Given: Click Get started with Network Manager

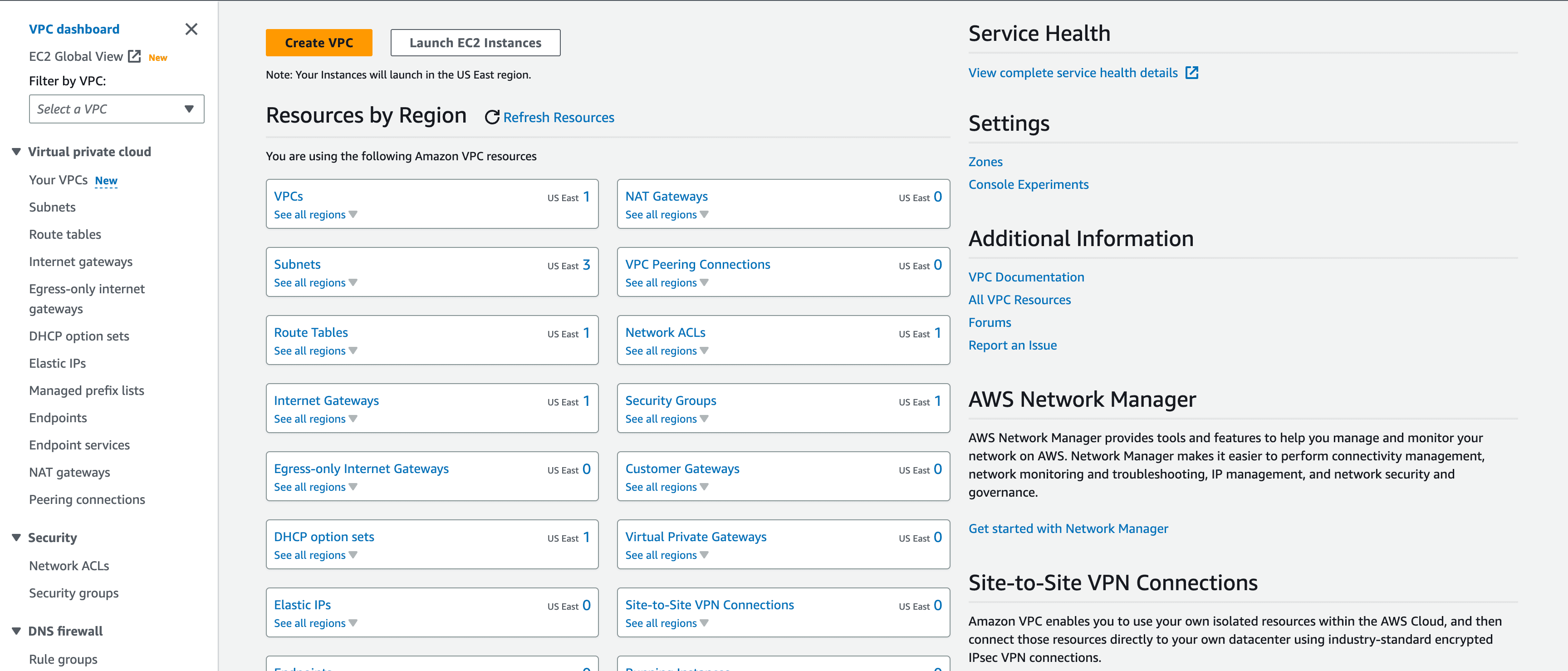Looking at the screenshot, I should click(x=1068, y=528).
